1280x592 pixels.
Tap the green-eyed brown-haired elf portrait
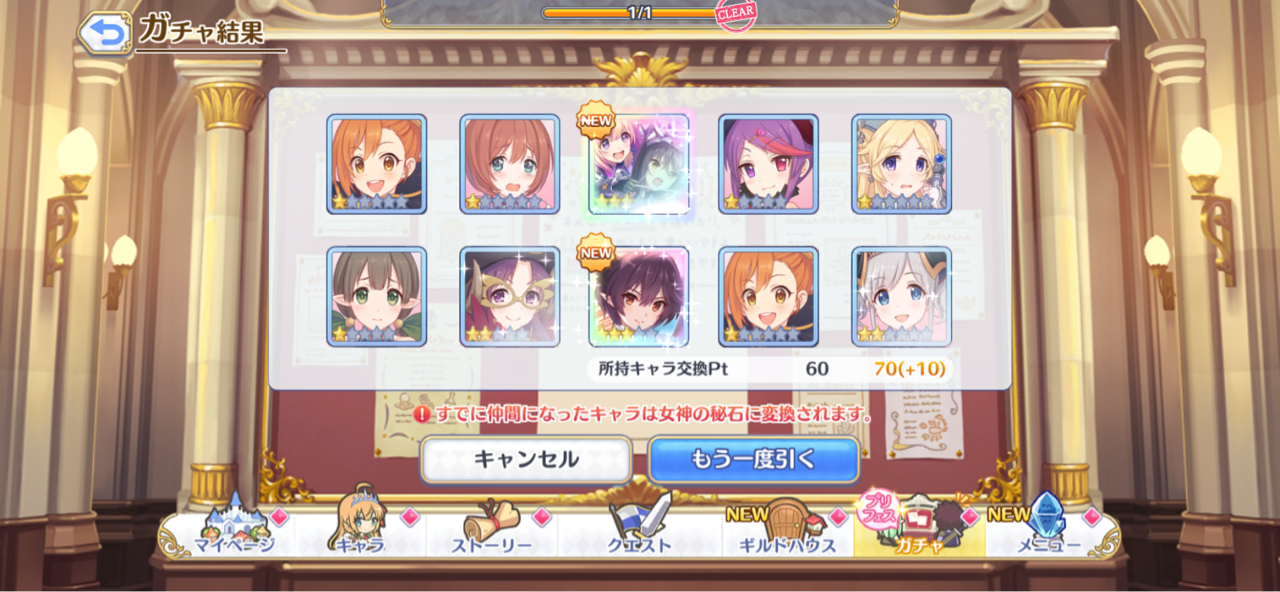click(x=377, y=296)
